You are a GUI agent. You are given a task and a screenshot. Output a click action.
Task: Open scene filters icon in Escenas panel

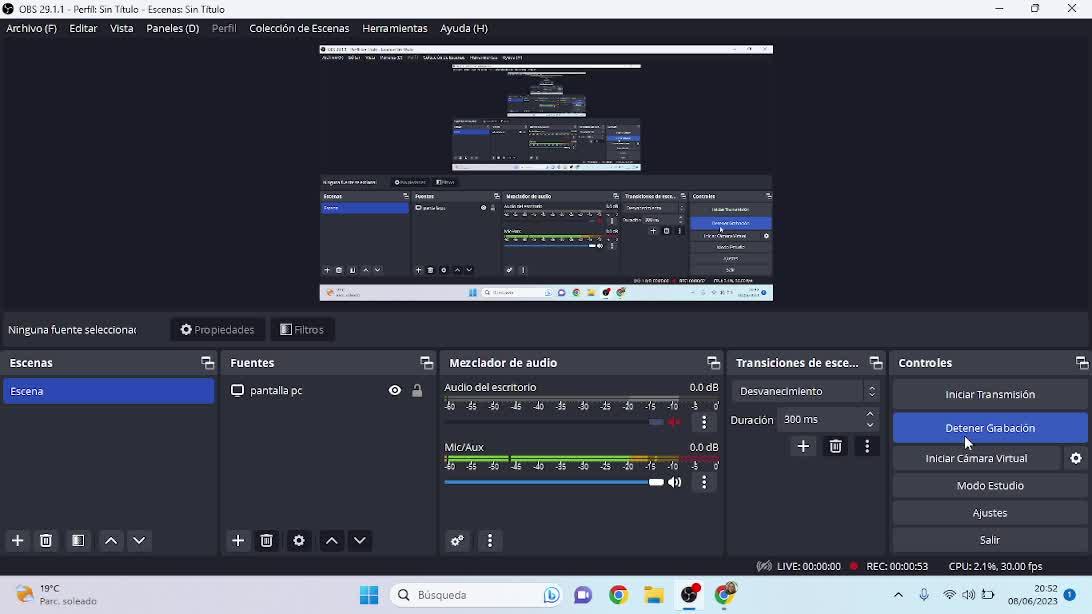(x=78, y=540)
